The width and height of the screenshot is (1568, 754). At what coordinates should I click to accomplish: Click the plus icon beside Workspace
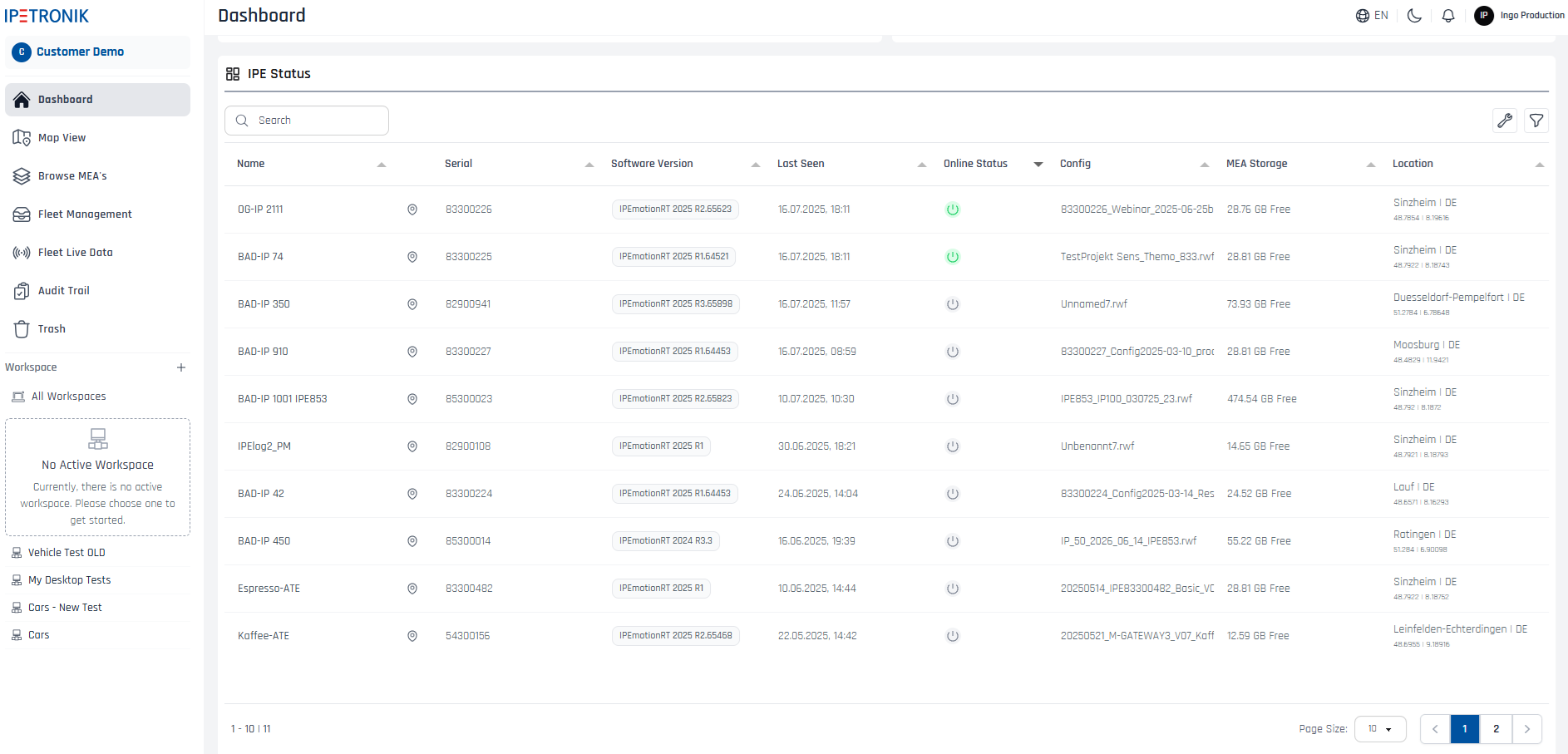pos(181,367)
